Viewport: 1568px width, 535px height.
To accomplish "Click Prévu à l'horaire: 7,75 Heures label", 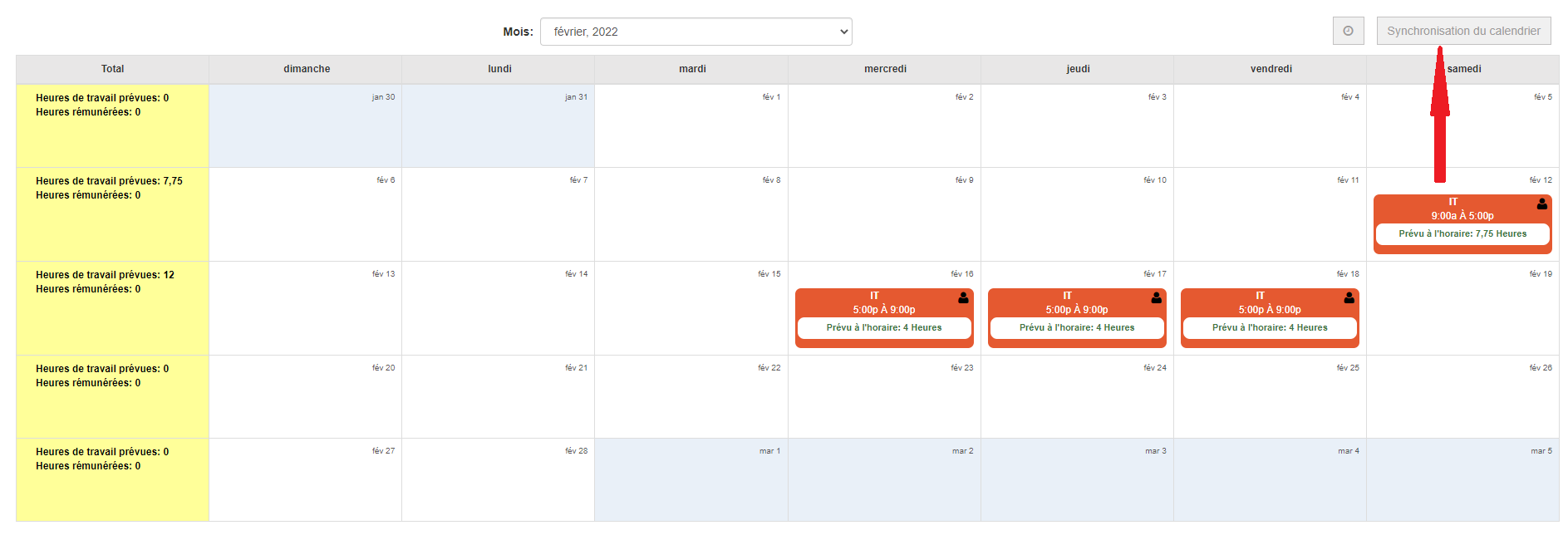I will [1462, 234].
